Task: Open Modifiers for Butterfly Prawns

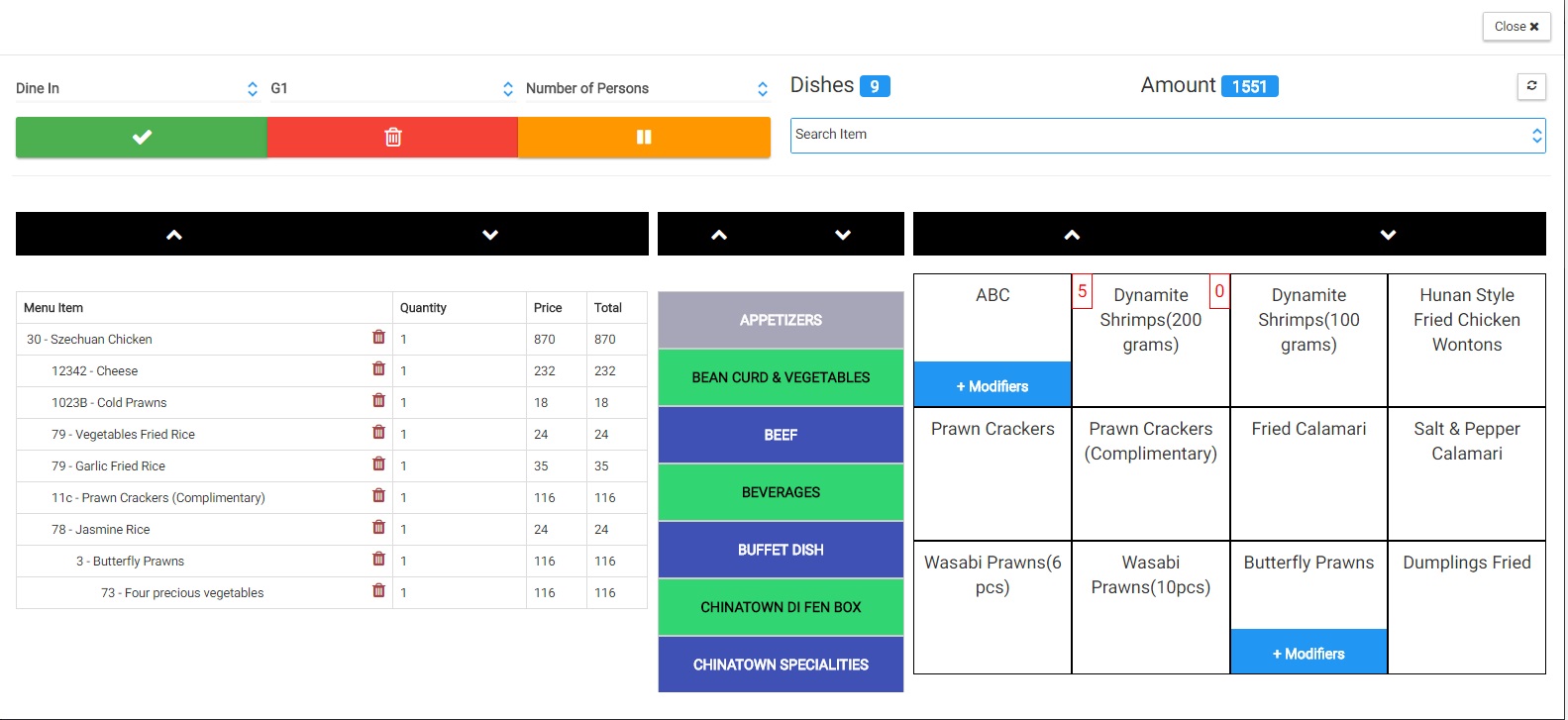Action: tap(1307, 653)
